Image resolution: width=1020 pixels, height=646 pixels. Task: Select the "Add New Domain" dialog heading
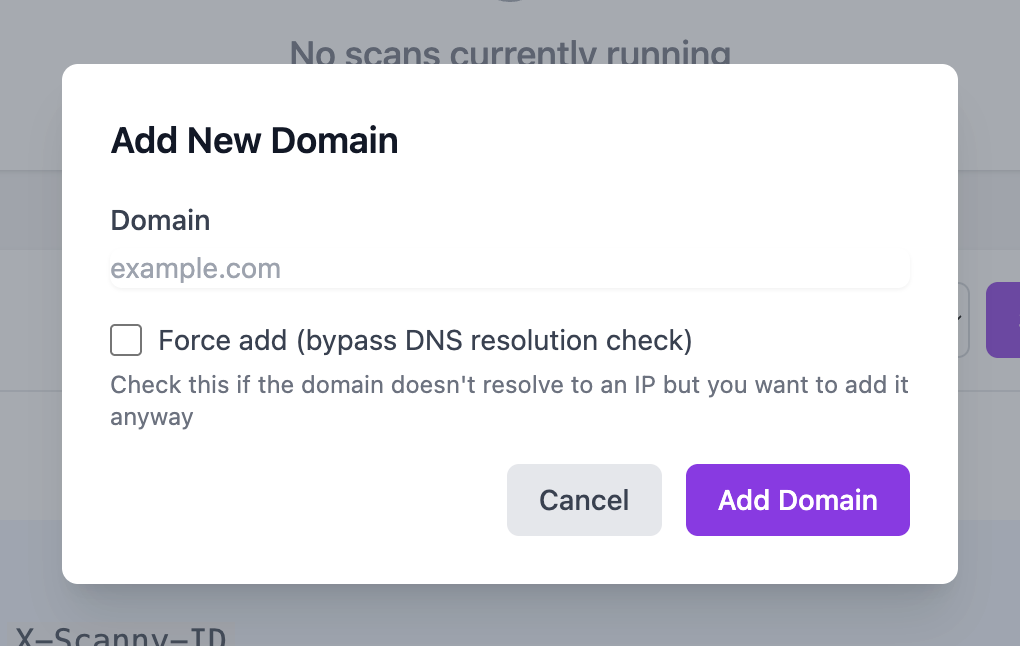254,140
